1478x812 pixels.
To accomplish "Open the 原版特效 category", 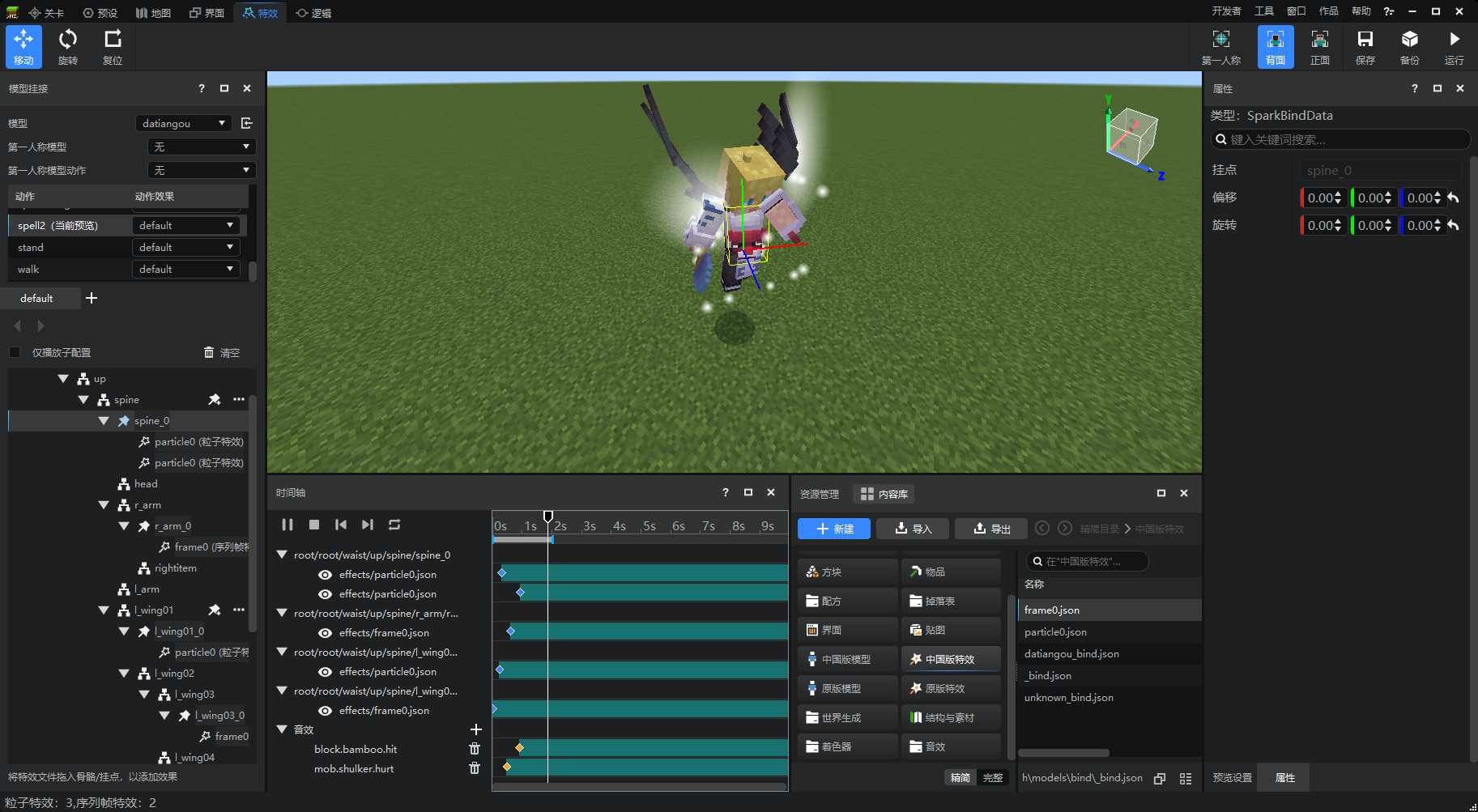I will [x=951, y=688].
